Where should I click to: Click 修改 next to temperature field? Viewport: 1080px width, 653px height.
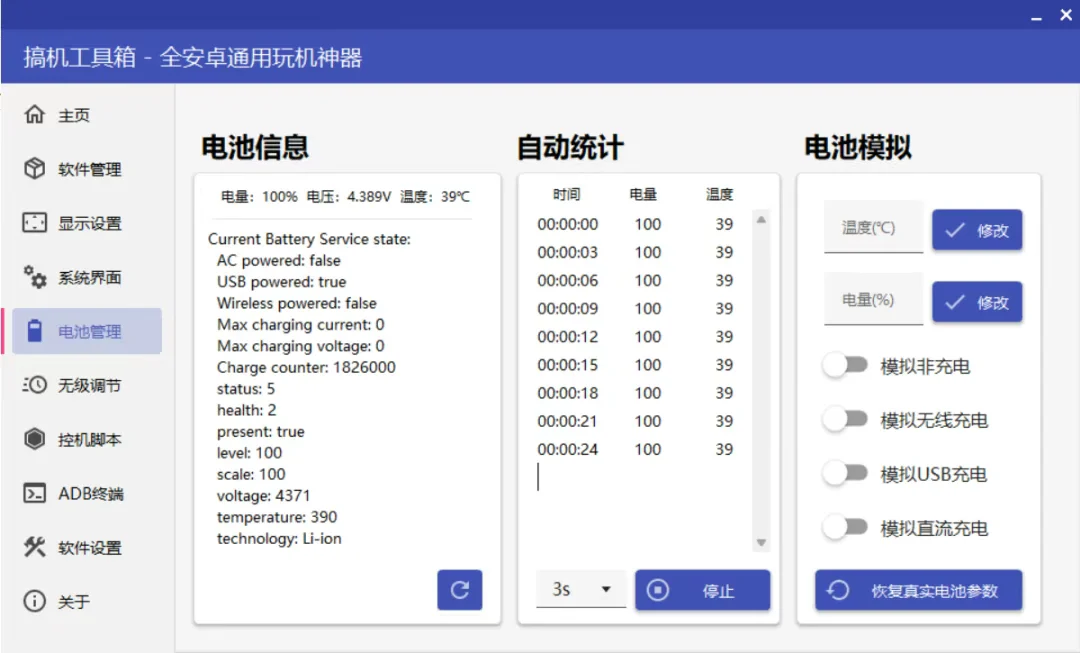[977, 230]
